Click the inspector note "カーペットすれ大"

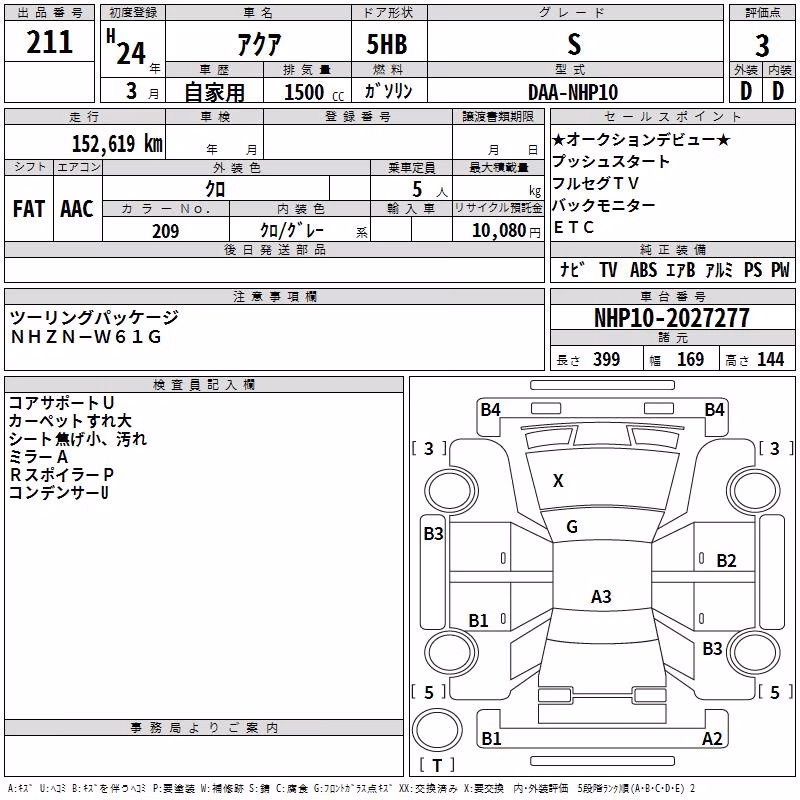coord(70,420)
